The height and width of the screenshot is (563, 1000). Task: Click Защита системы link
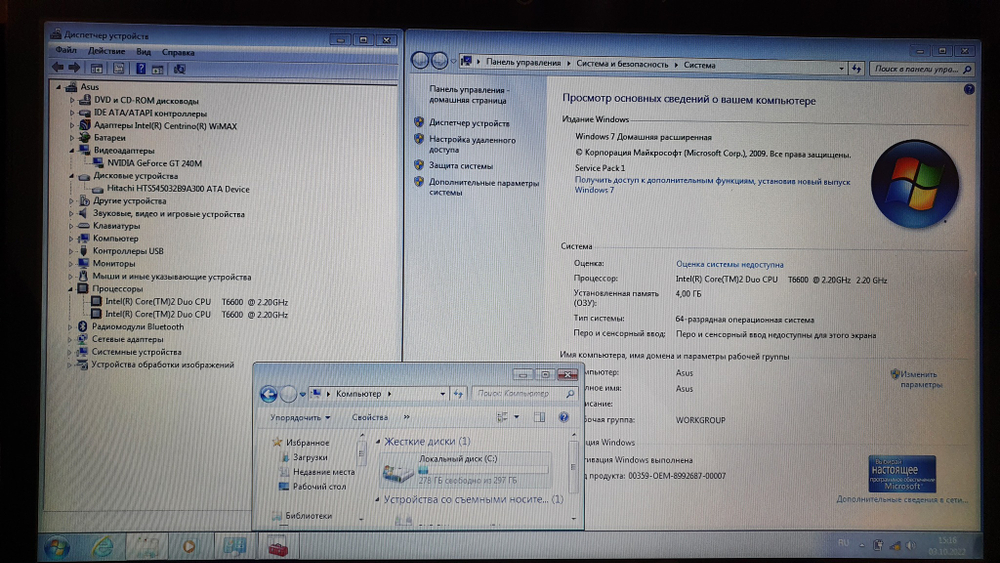[x=460, y=166]
